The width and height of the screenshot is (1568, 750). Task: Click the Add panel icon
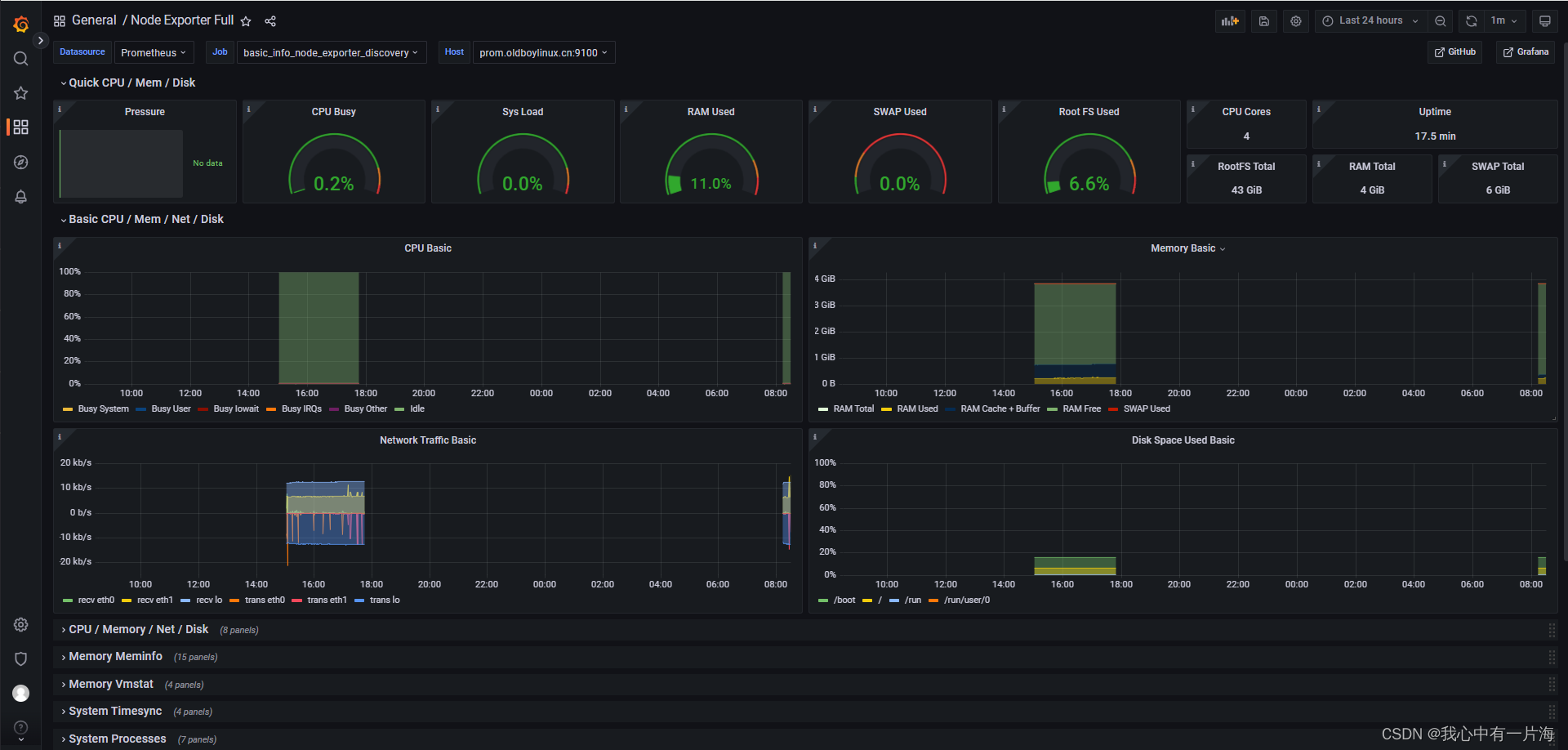[1230, 21]
